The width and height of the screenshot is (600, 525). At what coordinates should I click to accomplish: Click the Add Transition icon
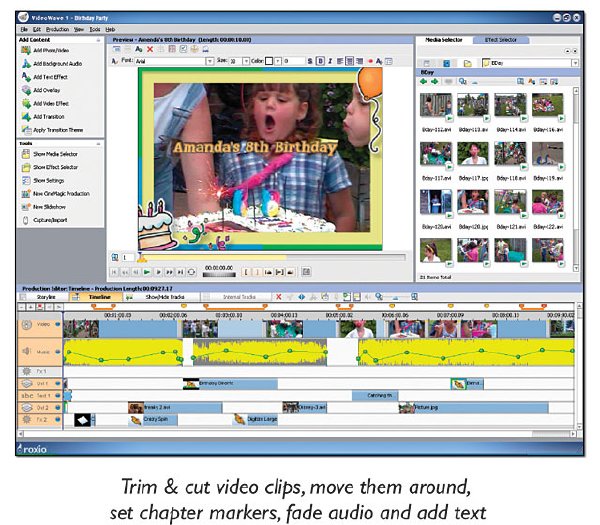click(26, 117)
